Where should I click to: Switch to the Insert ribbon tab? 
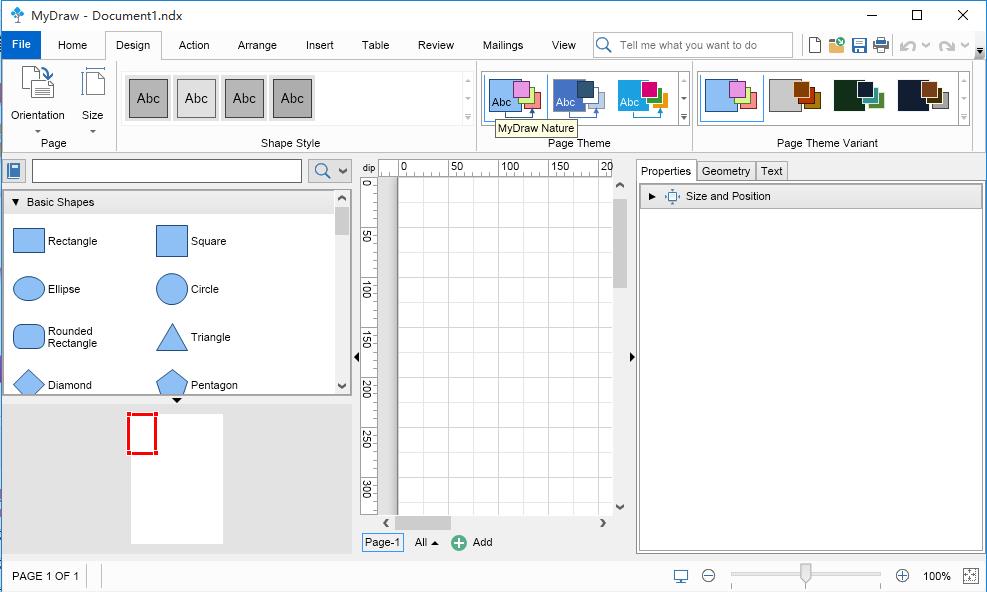320,45
